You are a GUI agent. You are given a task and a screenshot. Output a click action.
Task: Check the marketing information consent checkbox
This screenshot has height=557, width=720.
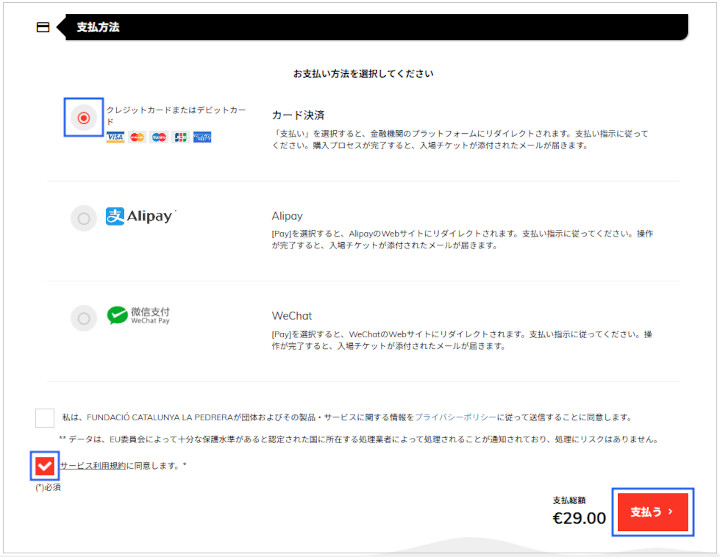44,418
